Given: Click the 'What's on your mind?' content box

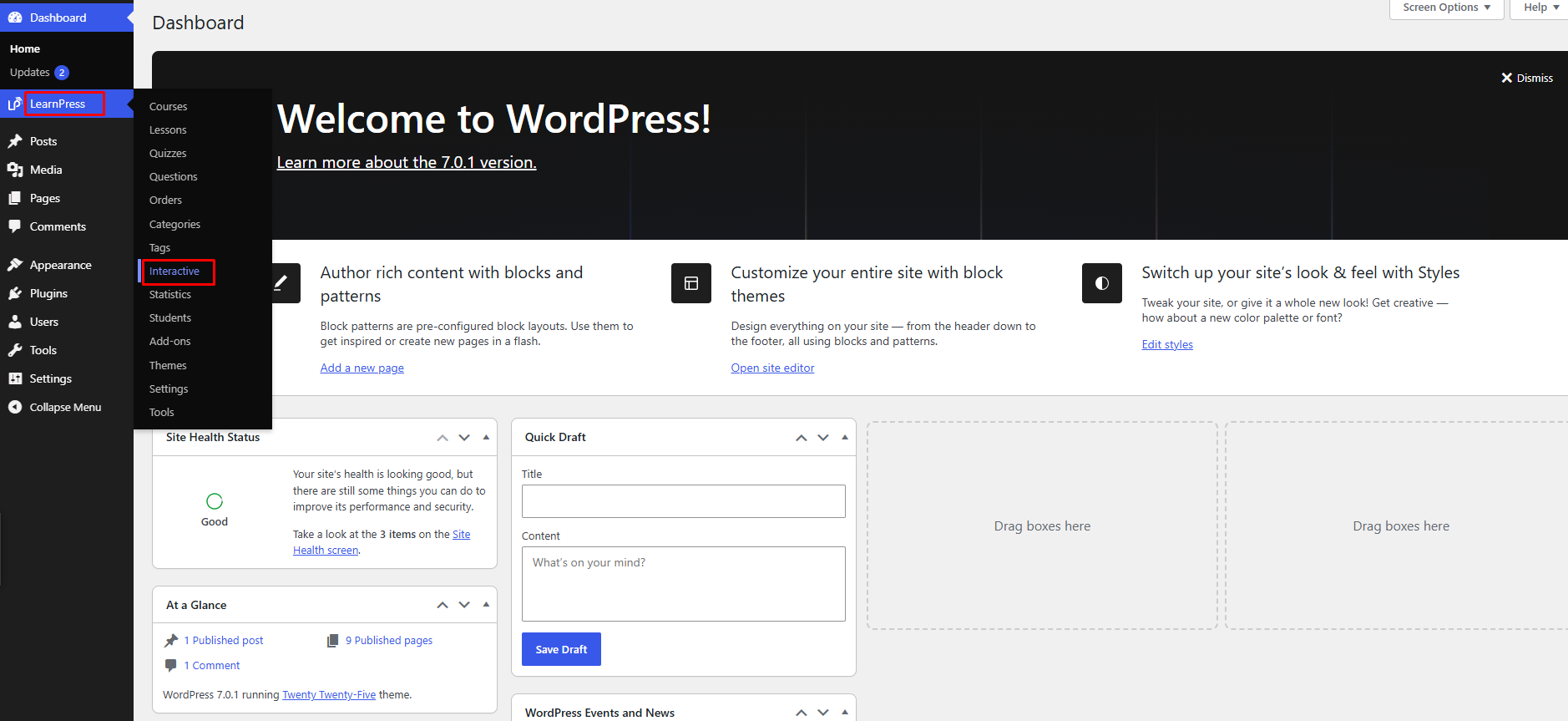Looking at the screenshot, I should [684, 584].
